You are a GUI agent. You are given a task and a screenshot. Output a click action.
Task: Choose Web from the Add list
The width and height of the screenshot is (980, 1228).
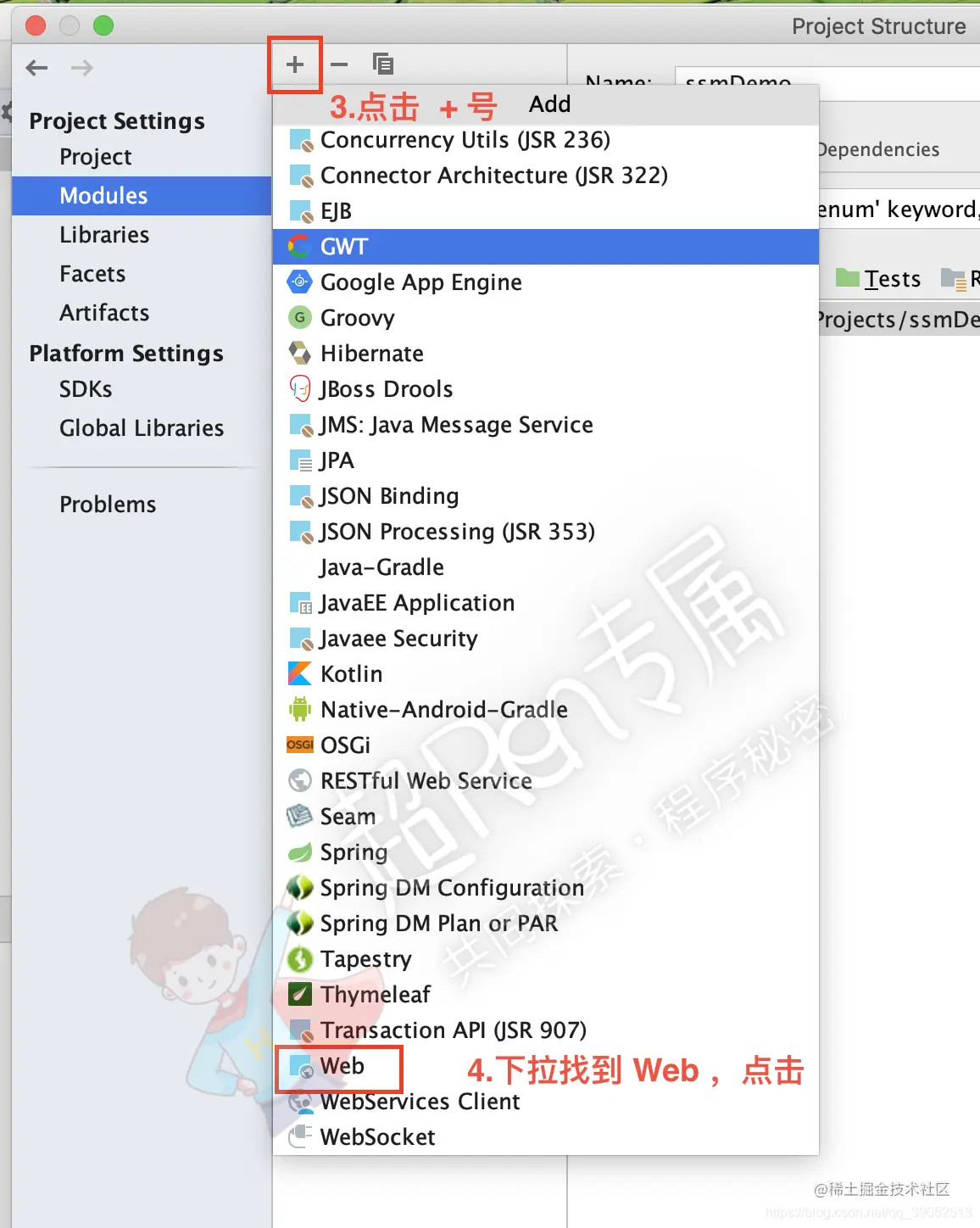546,1066
